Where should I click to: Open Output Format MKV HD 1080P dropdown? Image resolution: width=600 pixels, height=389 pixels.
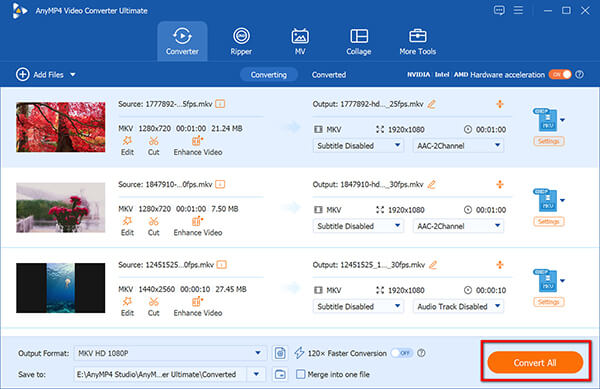(170, 353)
